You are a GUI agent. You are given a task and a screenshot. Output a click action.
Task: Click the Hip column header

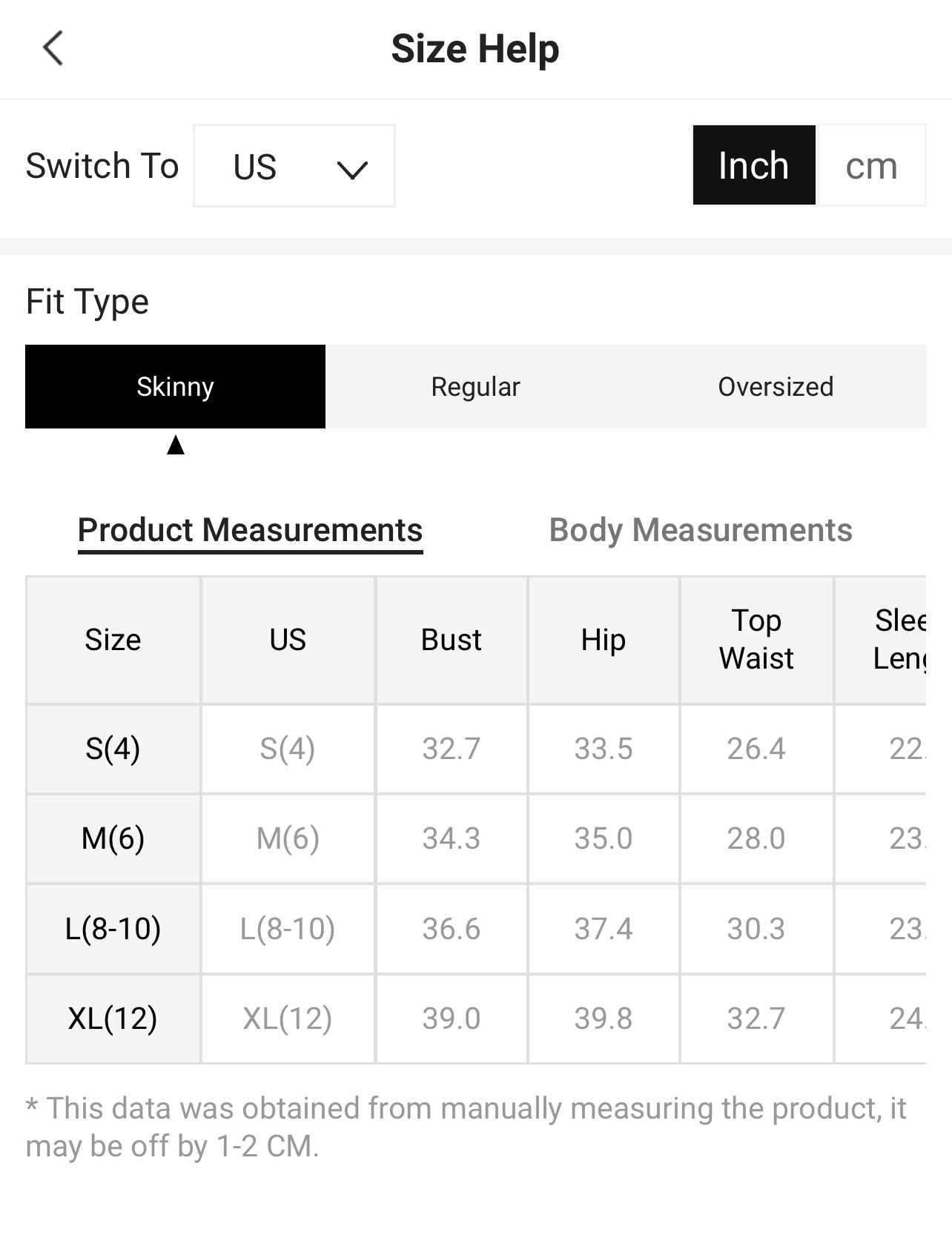[604, 640]
